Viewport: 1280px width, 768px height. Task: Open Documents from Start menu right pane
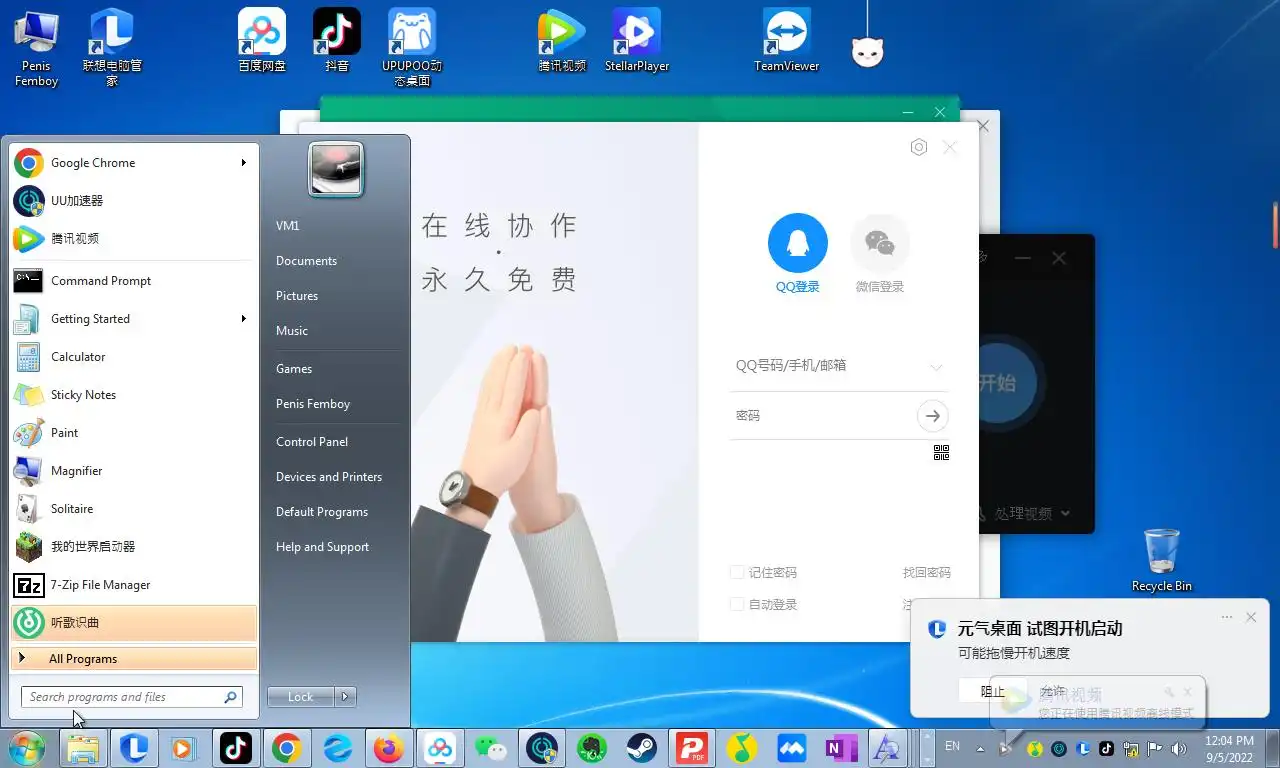[x=306, y=261]
